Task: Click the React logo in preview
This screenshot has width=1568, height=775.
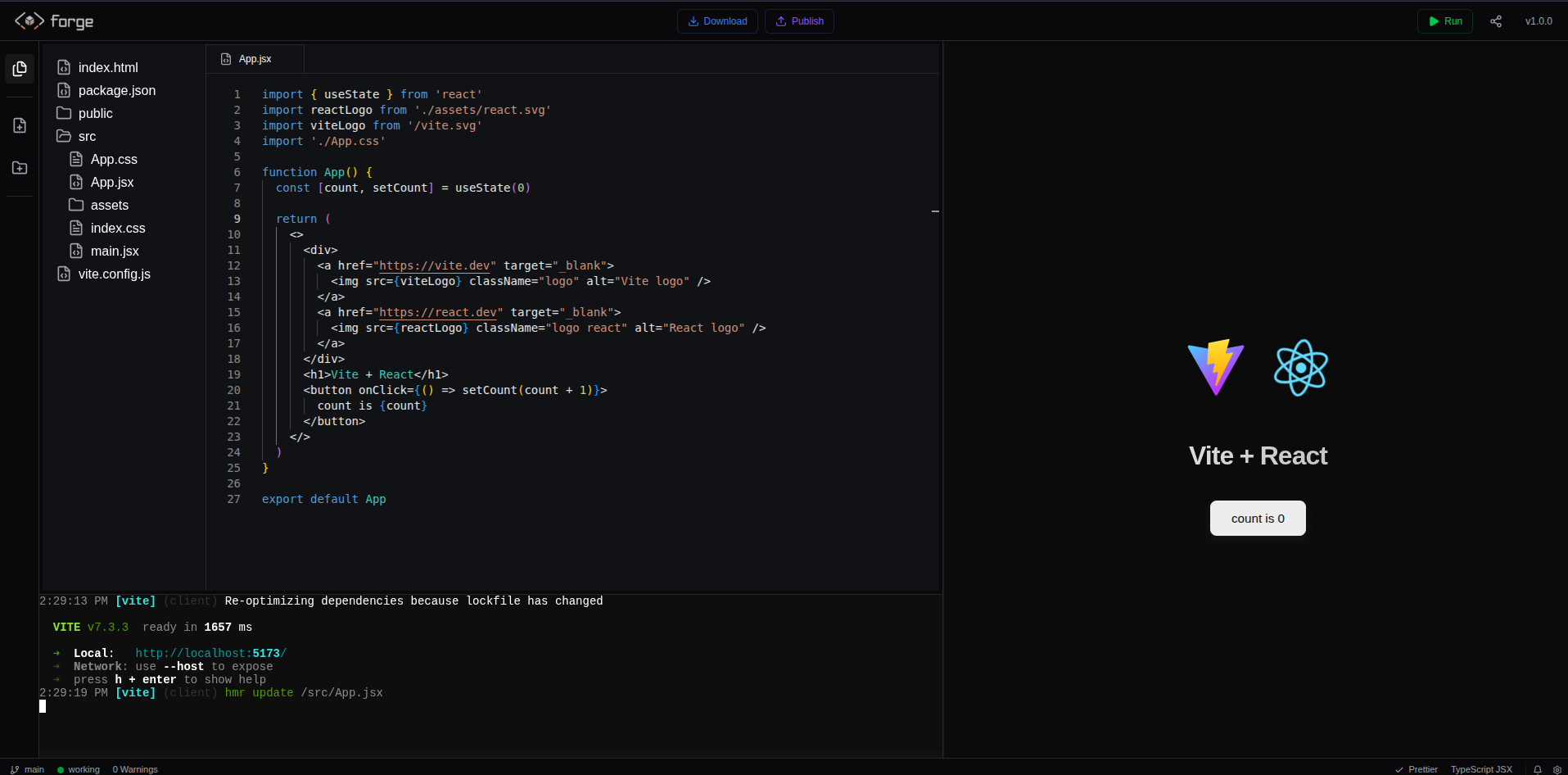Action: [x=1301, y=368]
